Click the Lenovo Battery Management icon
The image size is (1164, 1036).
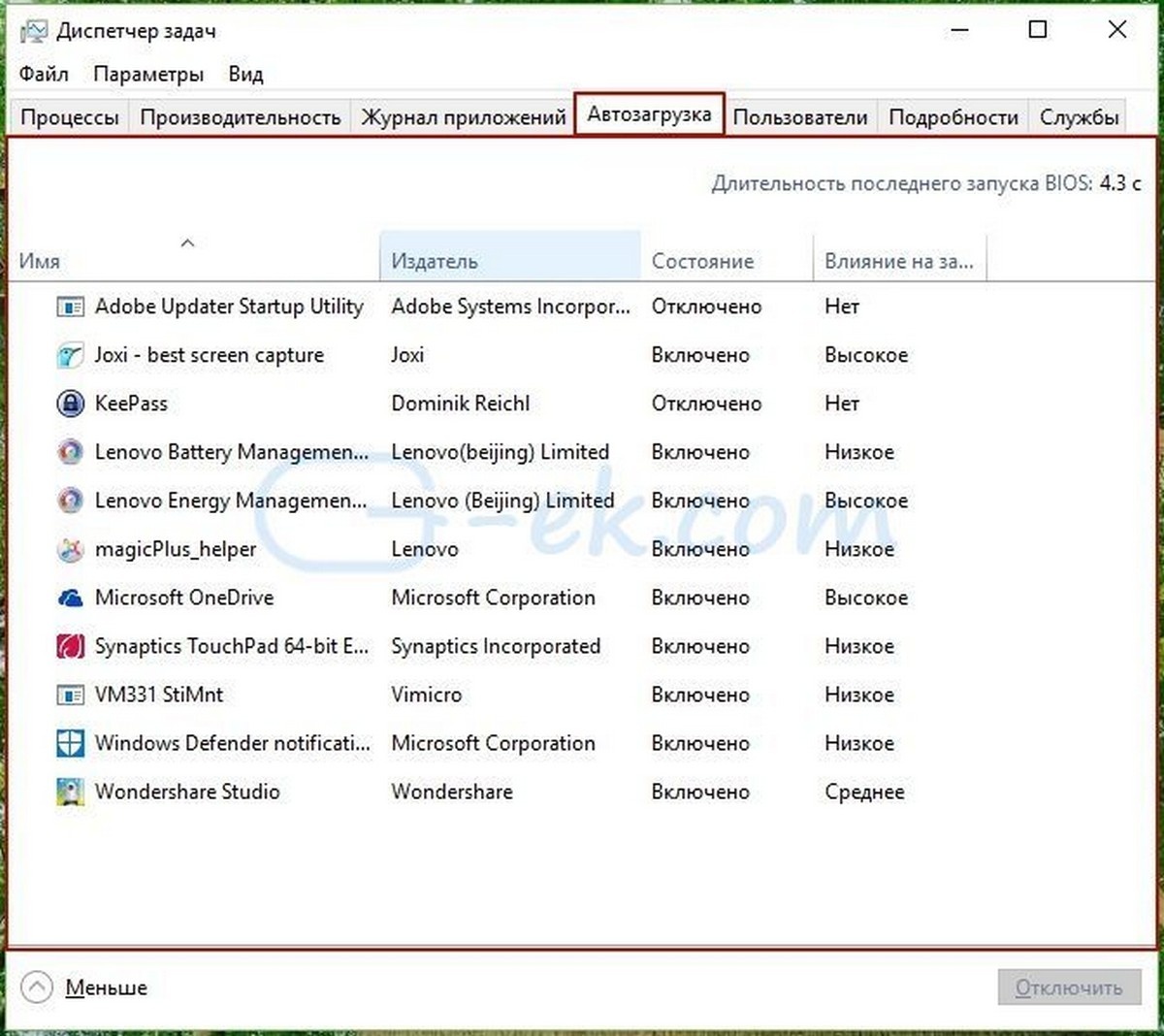(x=70, y=453)
